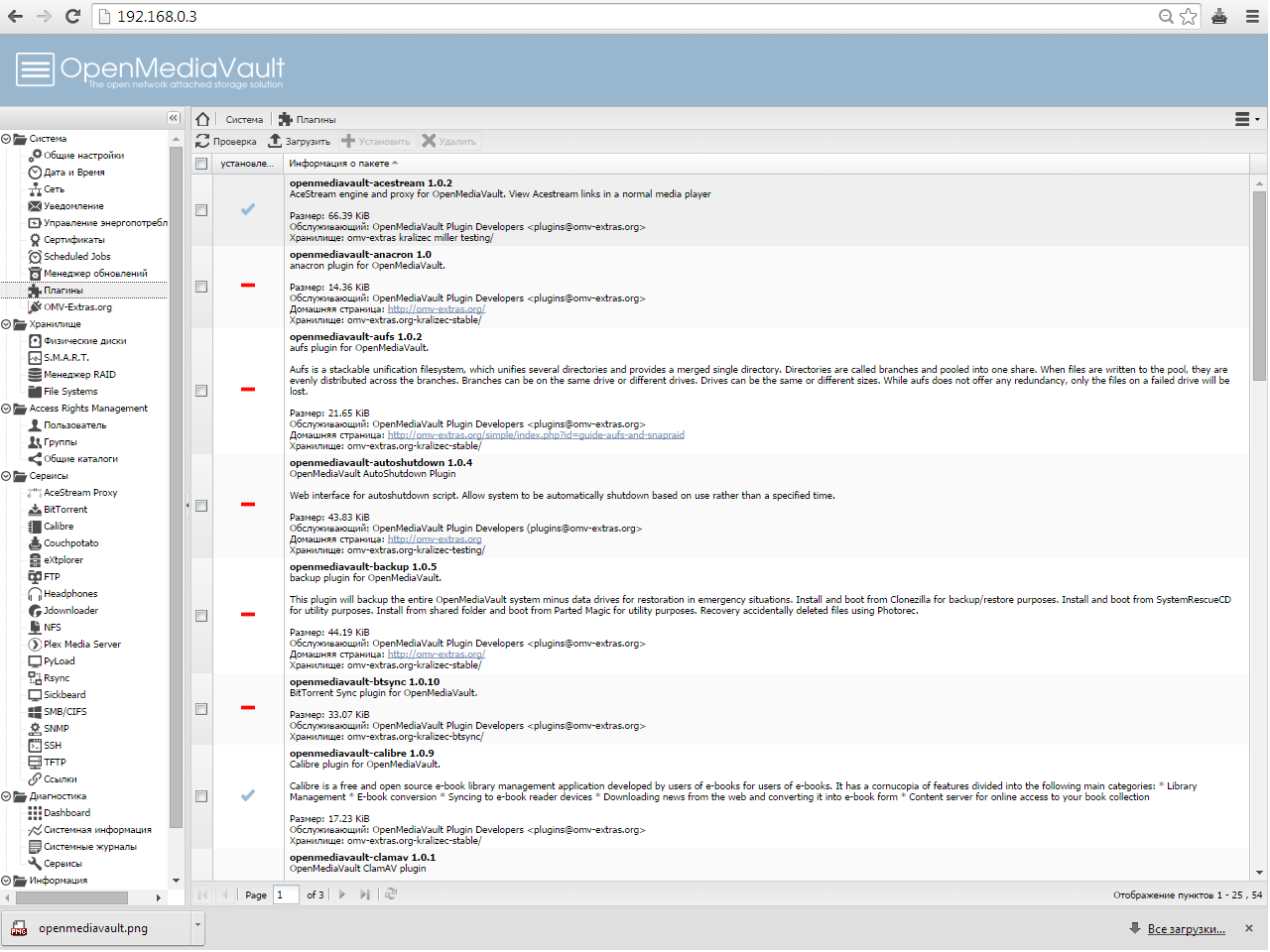Collapse the Информация tree node

coord(6,881)
